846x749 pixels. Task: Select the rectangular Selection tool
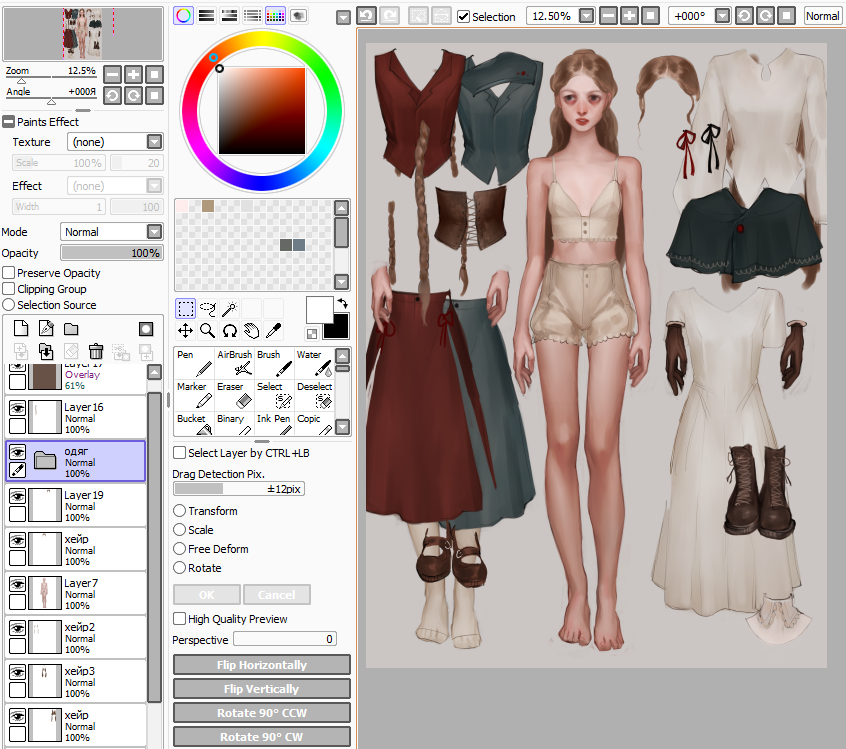[186, 309]
